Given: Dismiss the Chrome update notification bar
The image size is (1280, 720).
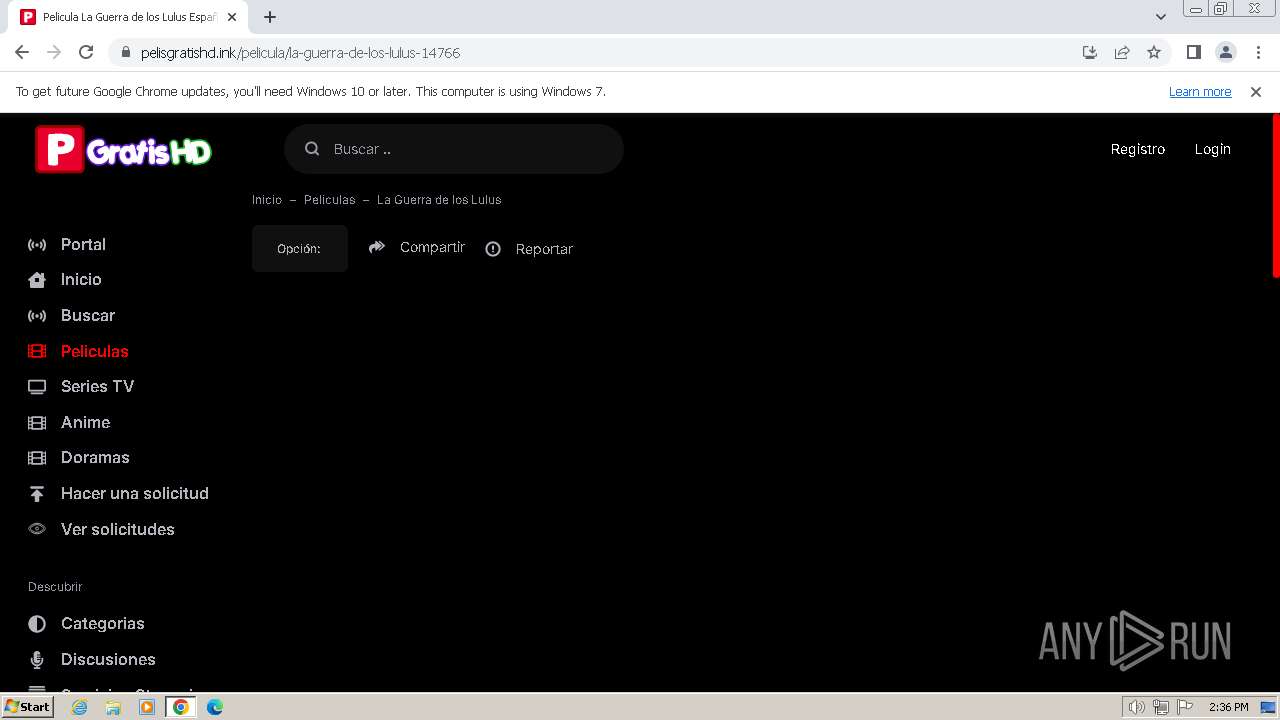Looking at the screenshot, I should (1256, 92).
